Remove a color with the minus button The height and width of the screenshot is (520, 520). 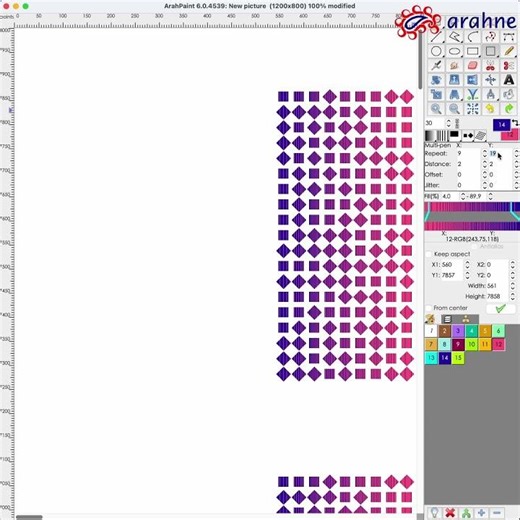(497, 513)
